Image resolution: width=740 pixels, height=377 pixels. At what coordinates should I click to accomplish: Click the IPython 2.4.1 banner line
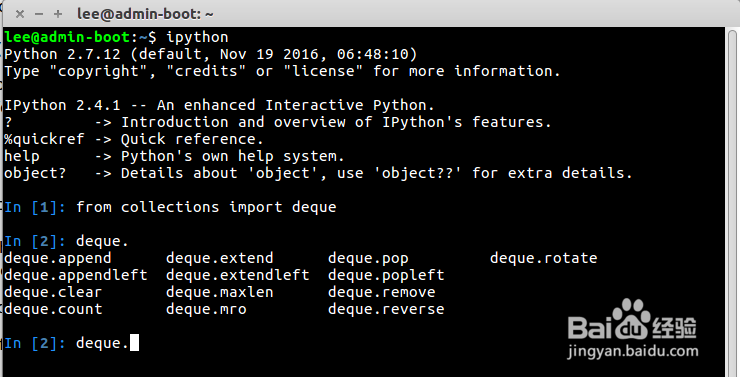[219, 105]
